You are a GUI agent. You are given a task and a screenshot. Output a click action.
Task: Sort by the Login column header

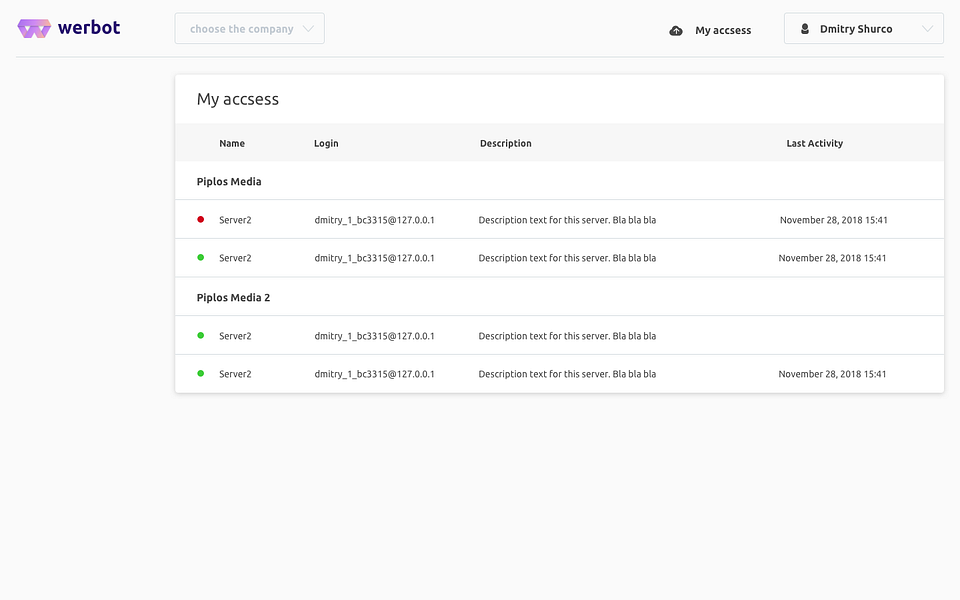326,143
